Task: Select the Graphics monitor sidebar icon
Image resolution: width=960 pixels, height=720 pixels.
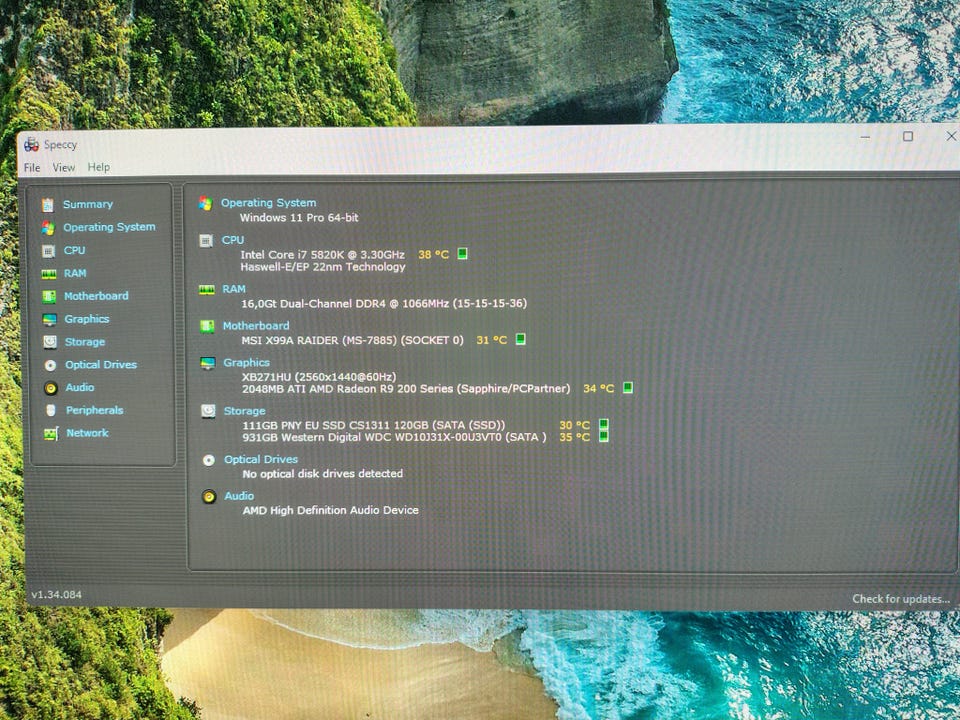Action: click(x=50, y=320)
